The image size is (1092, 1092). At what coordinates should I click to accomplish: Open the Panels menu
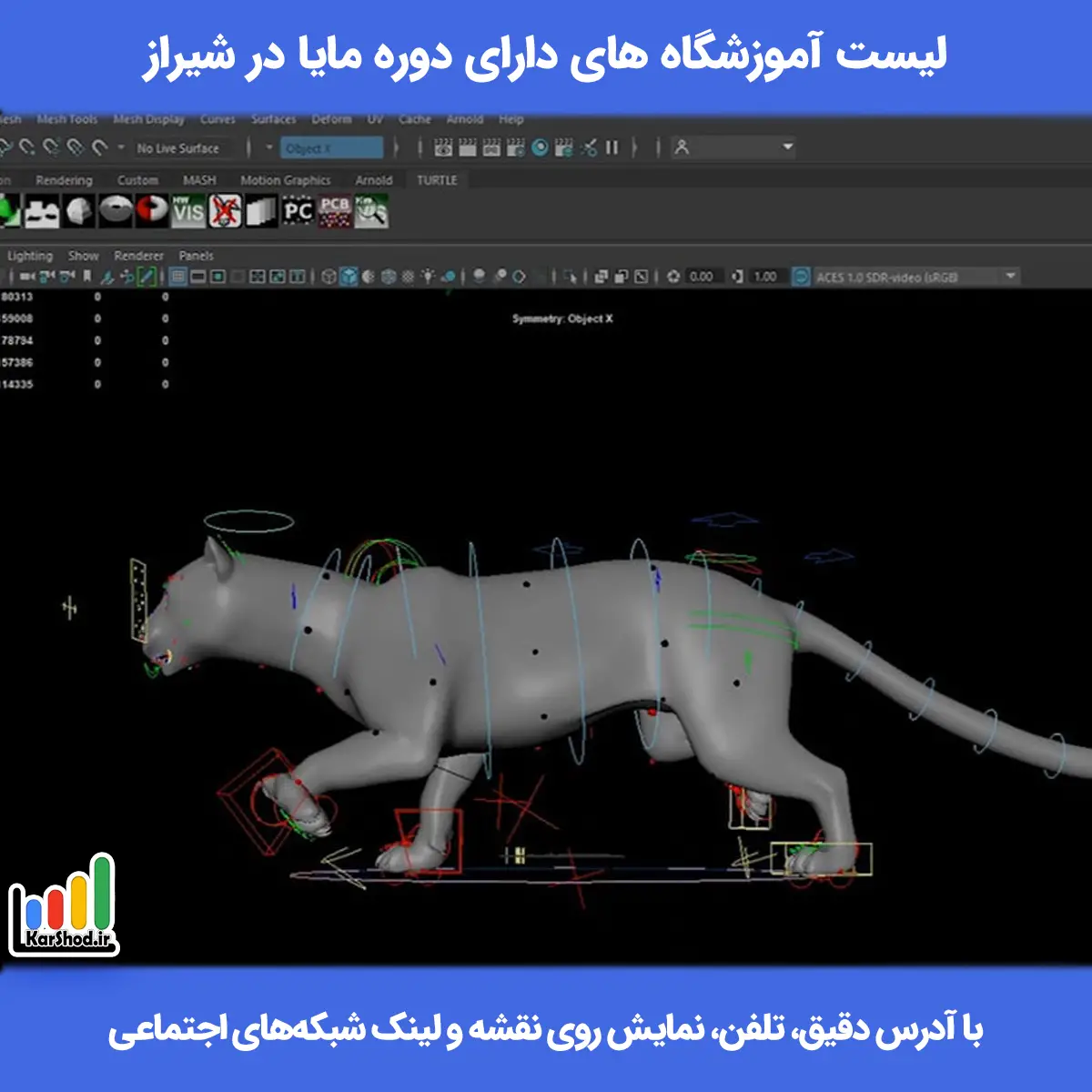point(197,256)
